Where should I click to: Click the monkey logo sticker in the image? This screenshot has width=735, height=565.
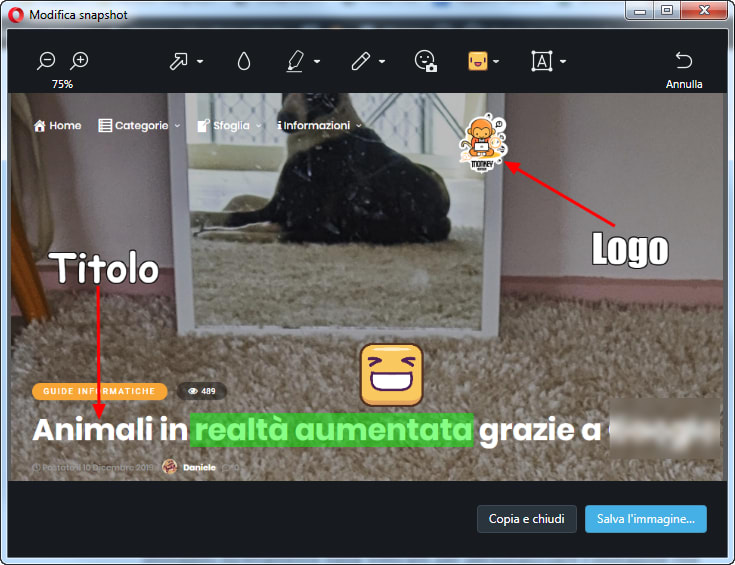[483, 143]
